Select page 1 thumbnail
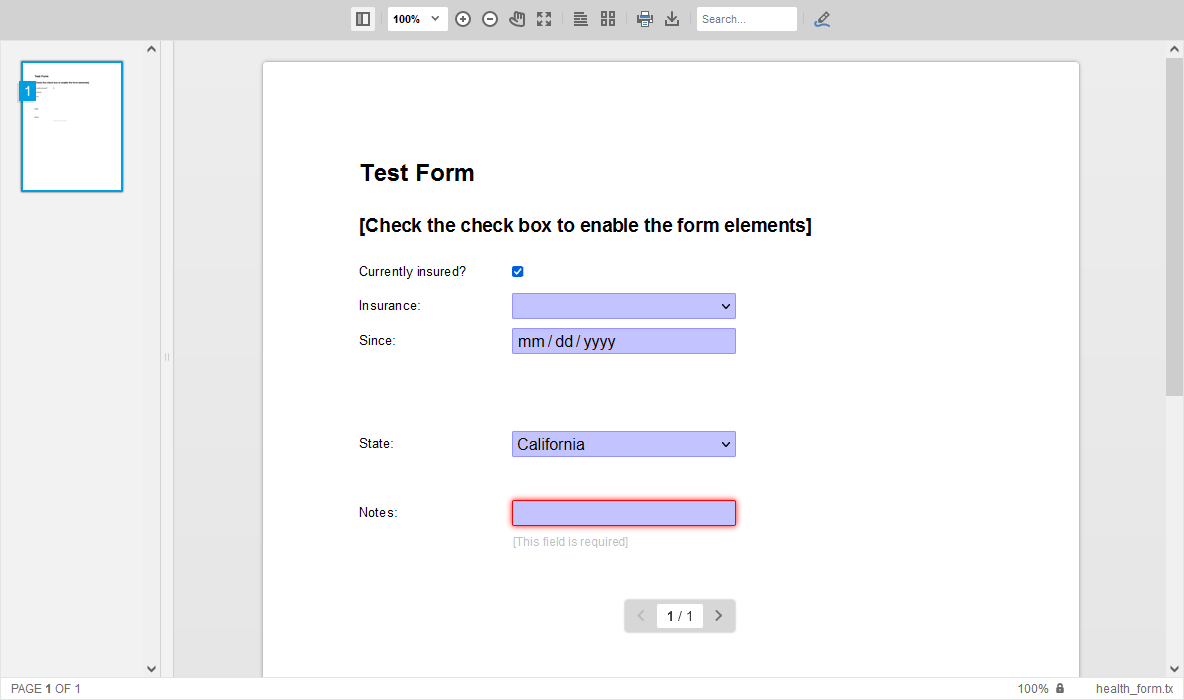The image size is (1184, 700). (x=72, y=126)
